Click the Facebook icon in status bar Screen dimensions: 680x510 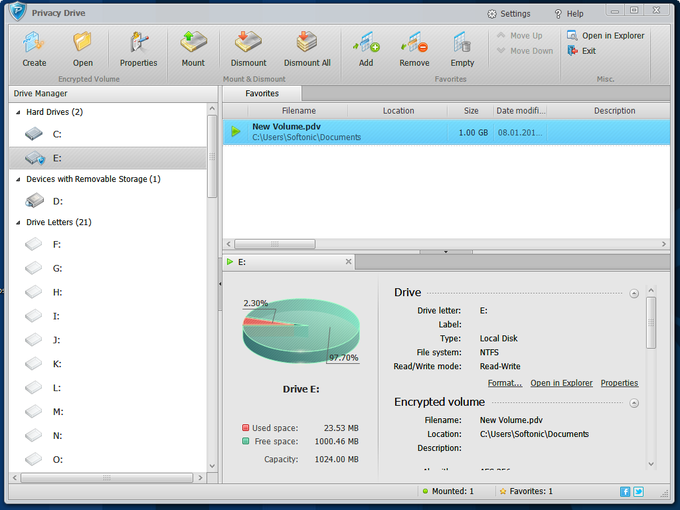625,491
